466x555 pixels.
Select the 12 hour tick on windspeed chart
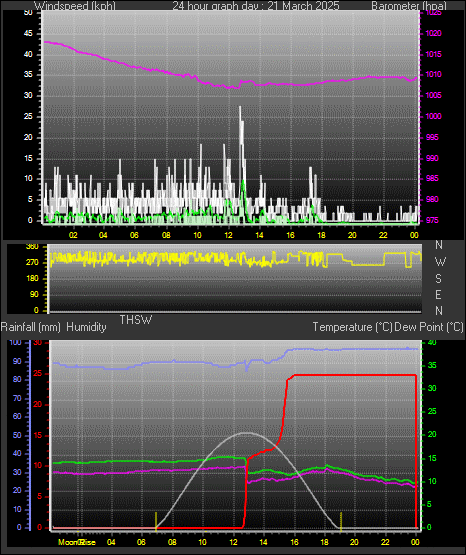tap(228, 235)
